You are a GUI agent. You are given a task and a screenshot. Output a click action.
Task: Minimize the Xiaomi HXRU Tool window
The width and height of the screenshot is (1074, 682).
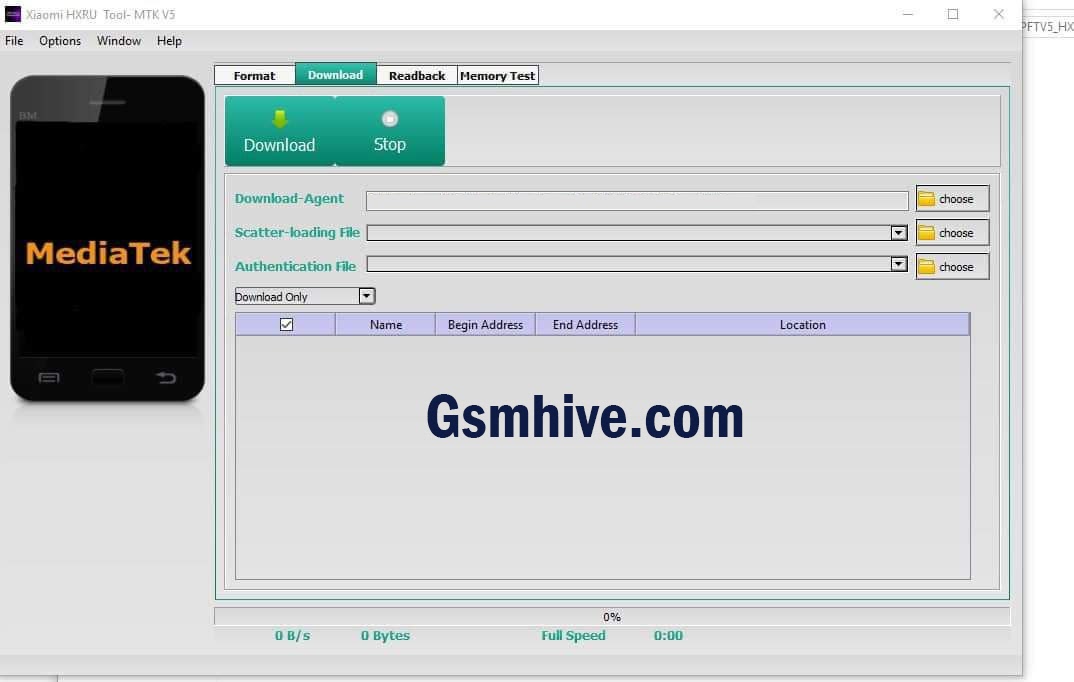point(908,14)
